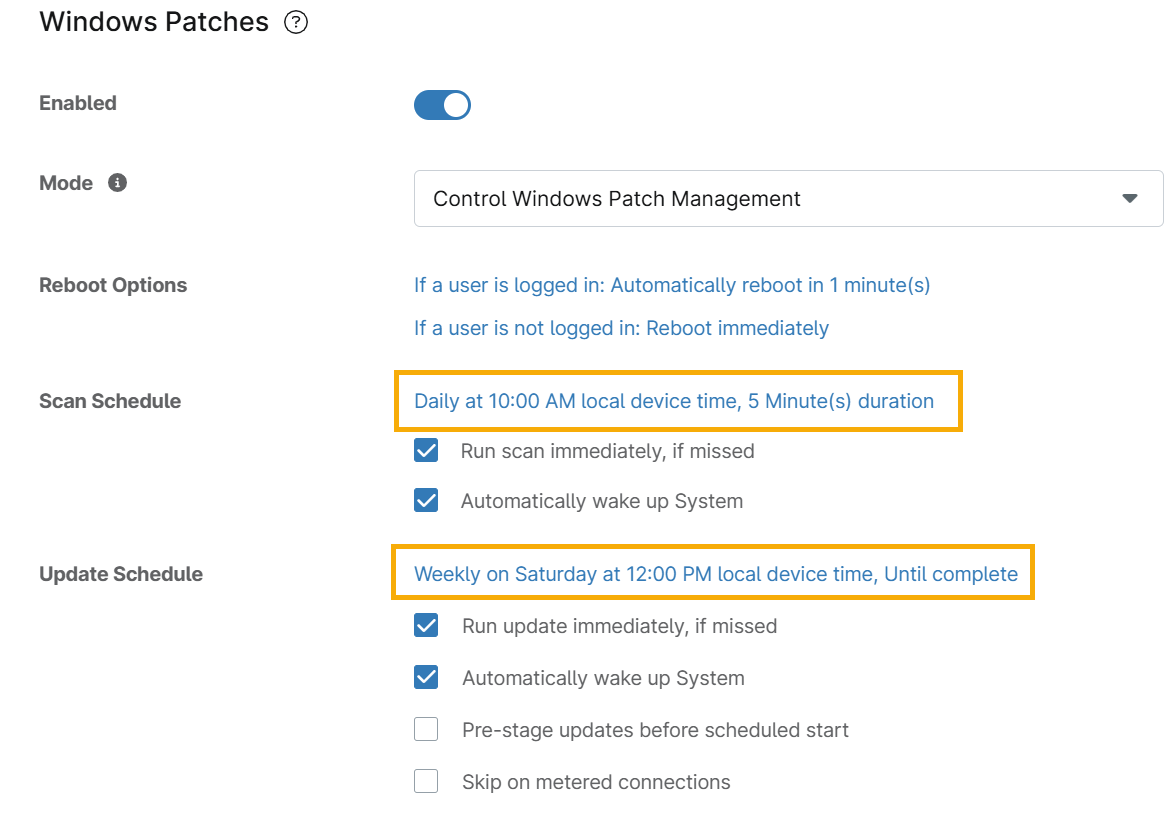Screen dimensions: 1172x824
Task: Uncheck 'Automatically wake up System' under Update Schedule
Action: point(426,678)
